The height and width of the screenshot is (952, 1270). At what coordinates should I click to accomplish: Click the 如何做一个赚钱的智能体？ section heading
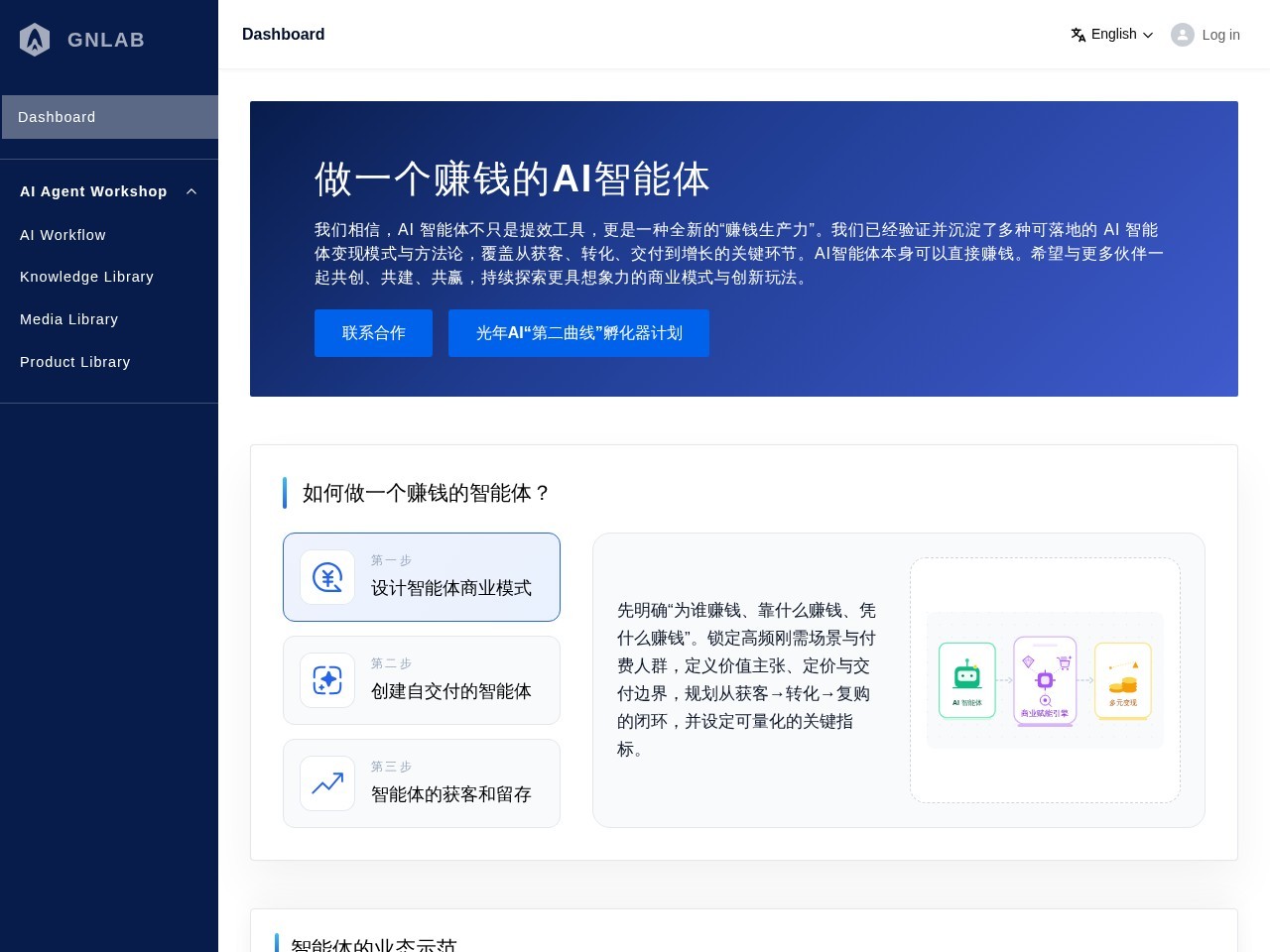tap(427, 493)
